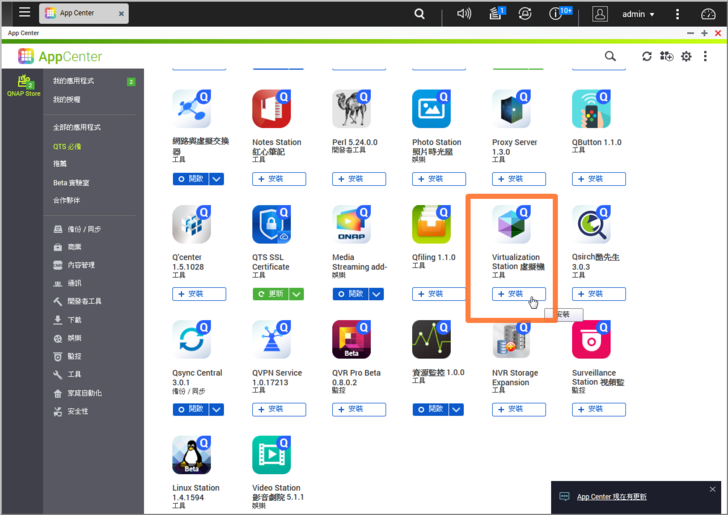The width and height of the screenshot is (728, 515).
Task: Open AppCenter settings gear icon
Action: (x=686, y=57)
